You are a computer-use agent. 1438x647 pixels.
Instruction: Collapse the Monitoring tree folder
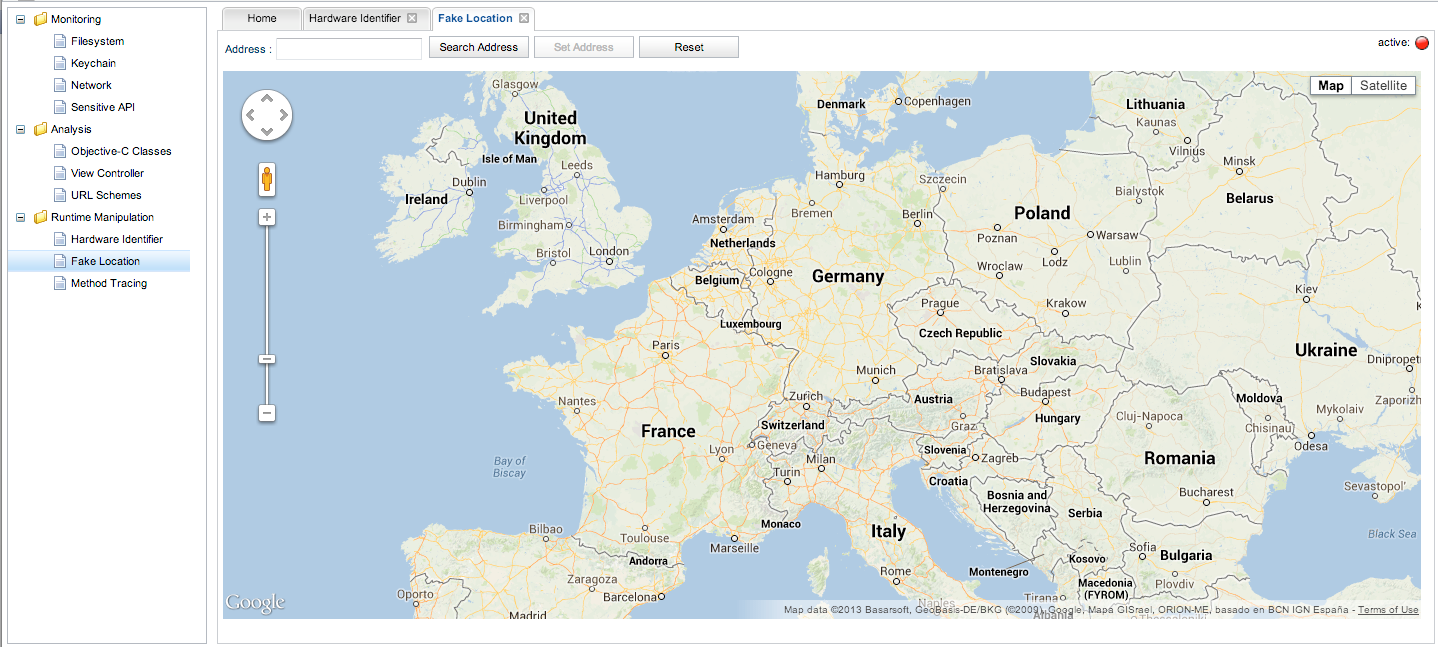[x=21, y=19]
